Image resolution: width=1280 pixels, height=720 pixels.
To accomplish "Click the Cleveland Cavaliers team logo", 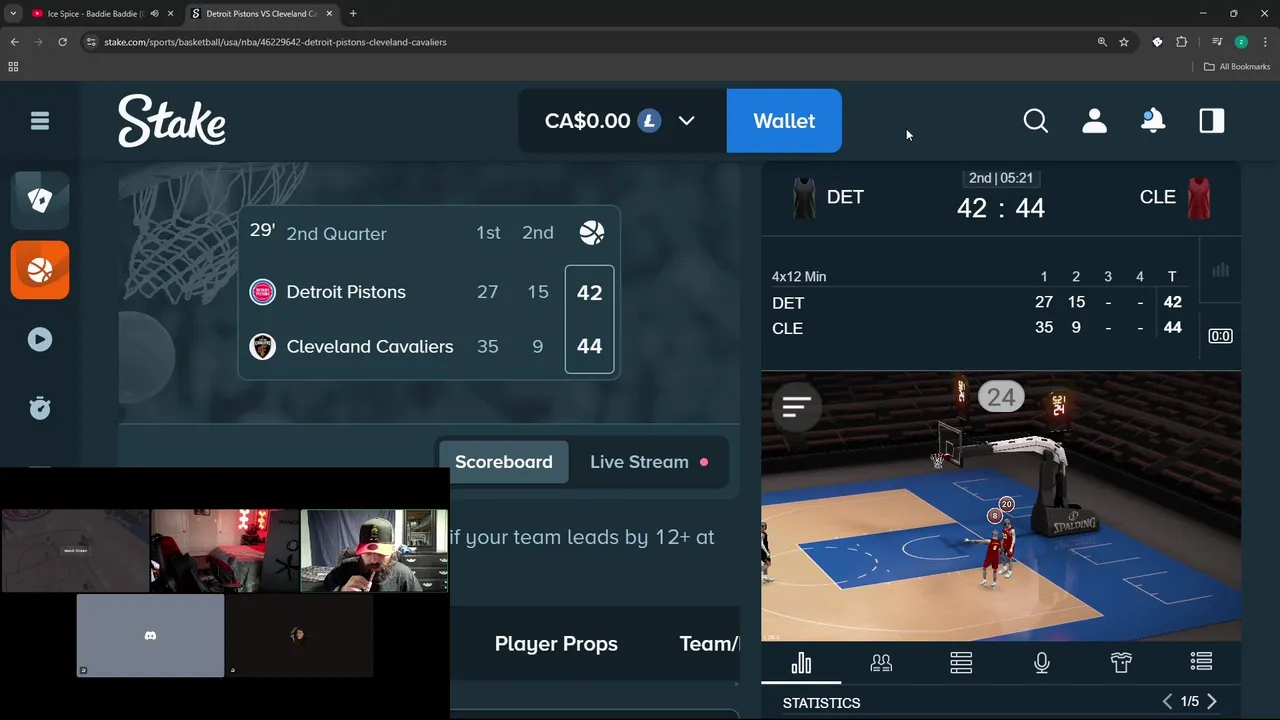I will (x=262, y=347).
